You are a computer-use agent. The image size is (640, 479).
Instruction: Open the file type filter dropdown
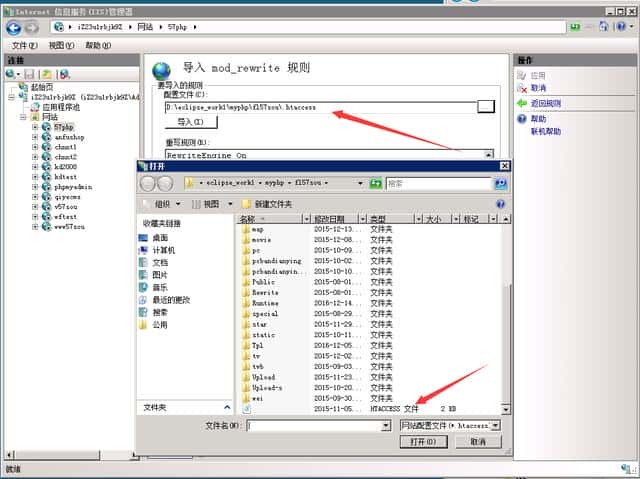coord(495,426)
